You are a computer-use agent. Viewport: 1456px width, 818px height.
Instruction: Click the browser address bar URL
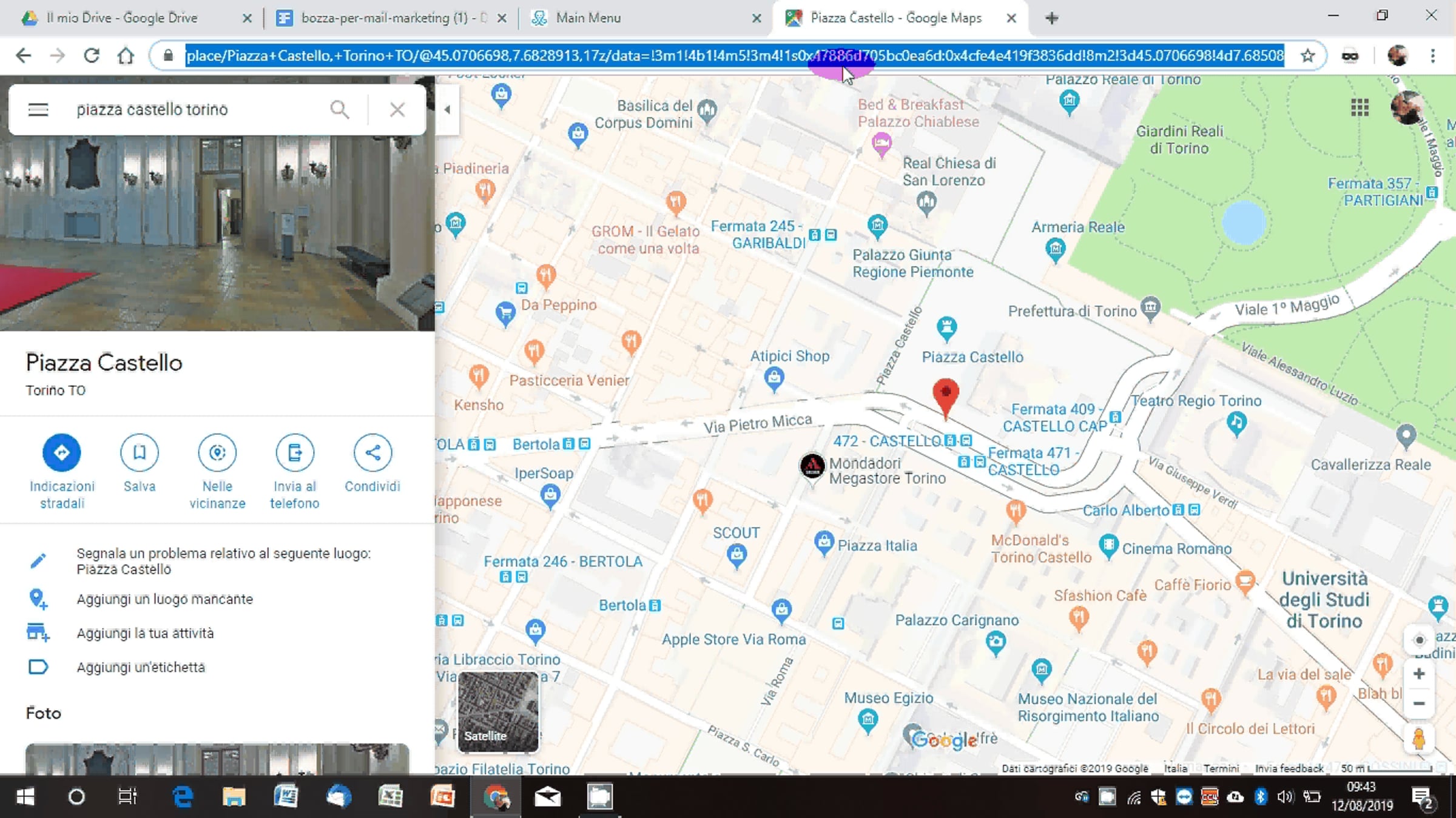click(735, 56)
